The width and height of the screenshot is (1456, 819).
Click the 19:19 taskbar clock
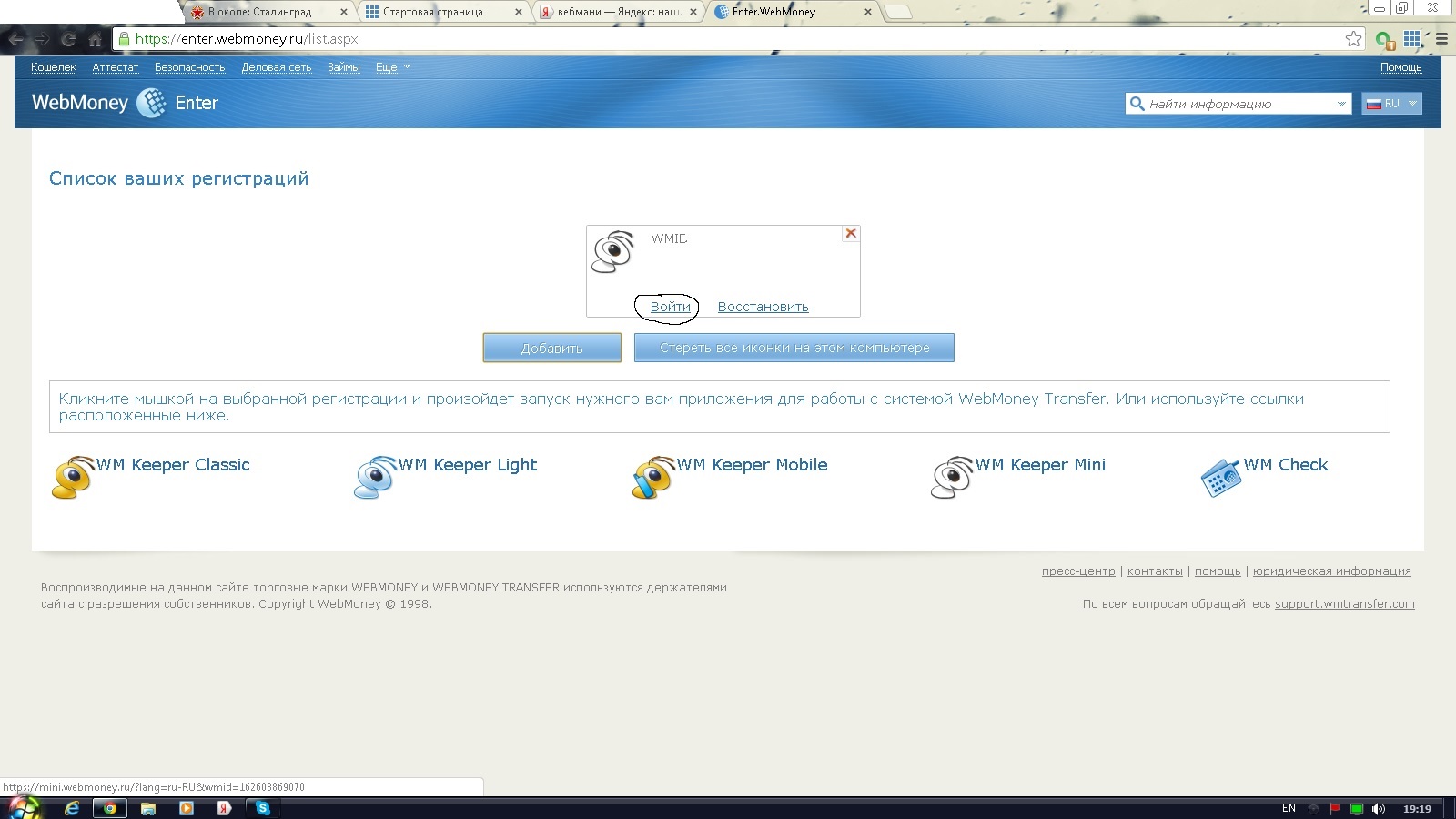(x=1417, y=808)
